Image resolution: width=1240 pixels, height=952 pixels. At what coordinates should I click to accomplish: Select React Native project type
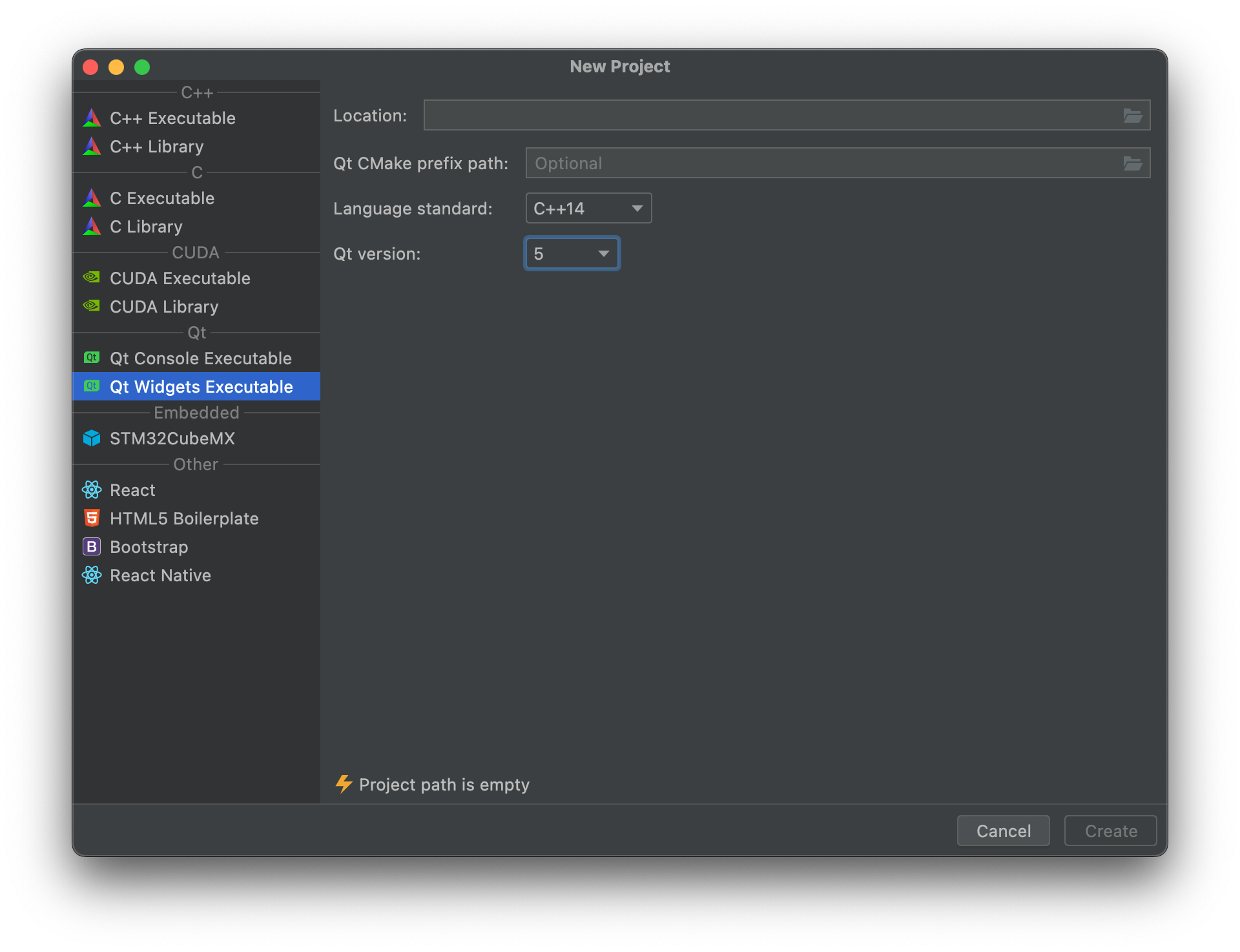(x=196, y=575)
